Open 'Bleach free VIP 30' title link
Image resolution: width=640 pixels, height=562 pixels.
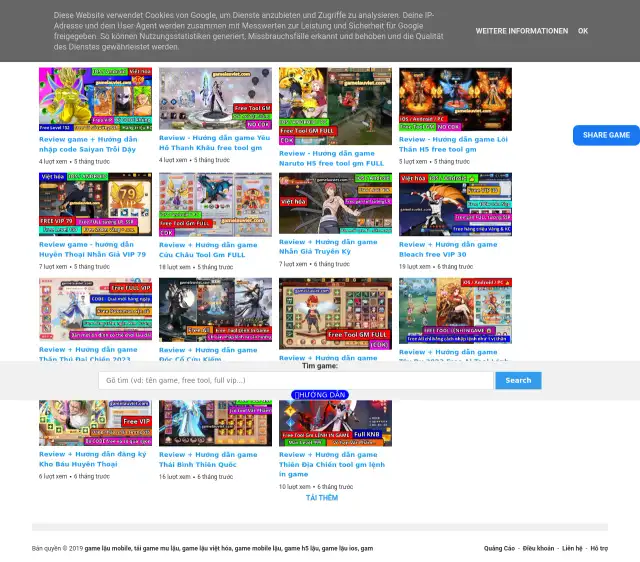pos(448,249)
